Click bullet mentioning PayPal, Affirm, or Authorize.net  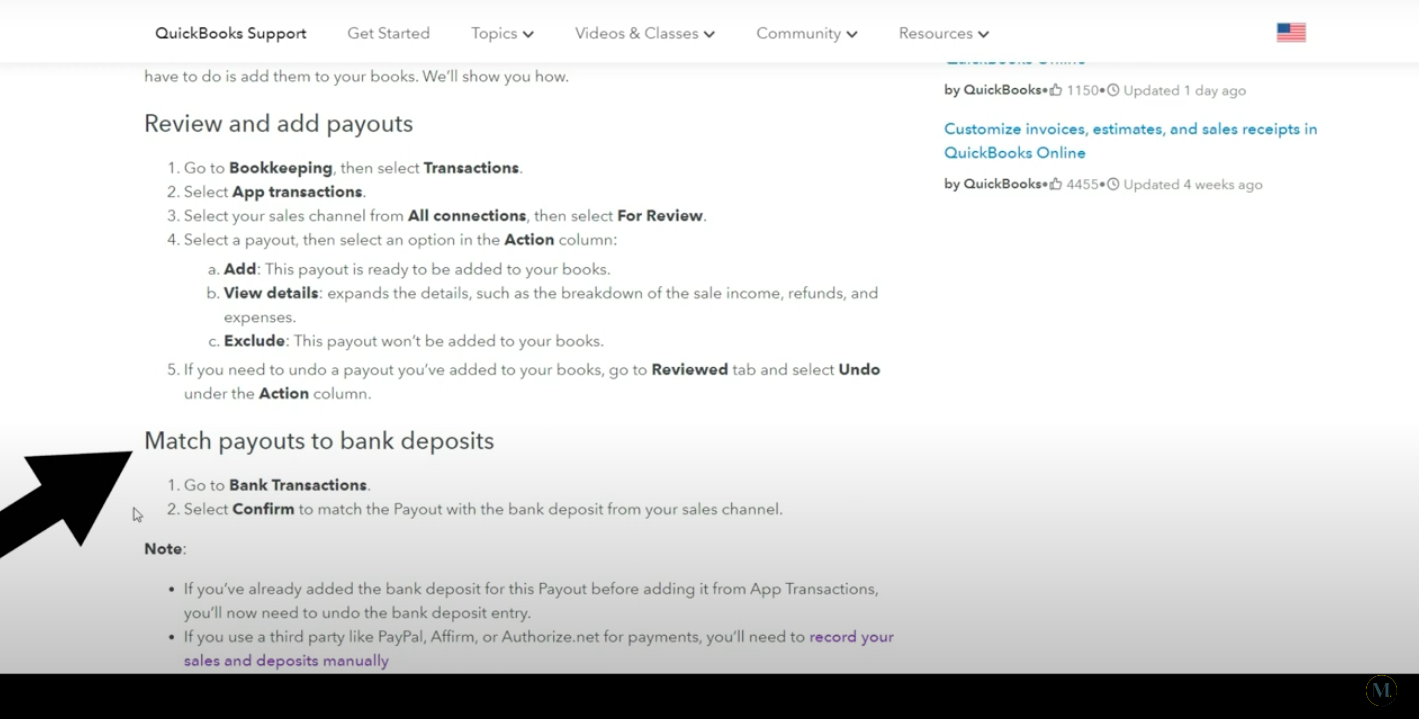(539, 648)
